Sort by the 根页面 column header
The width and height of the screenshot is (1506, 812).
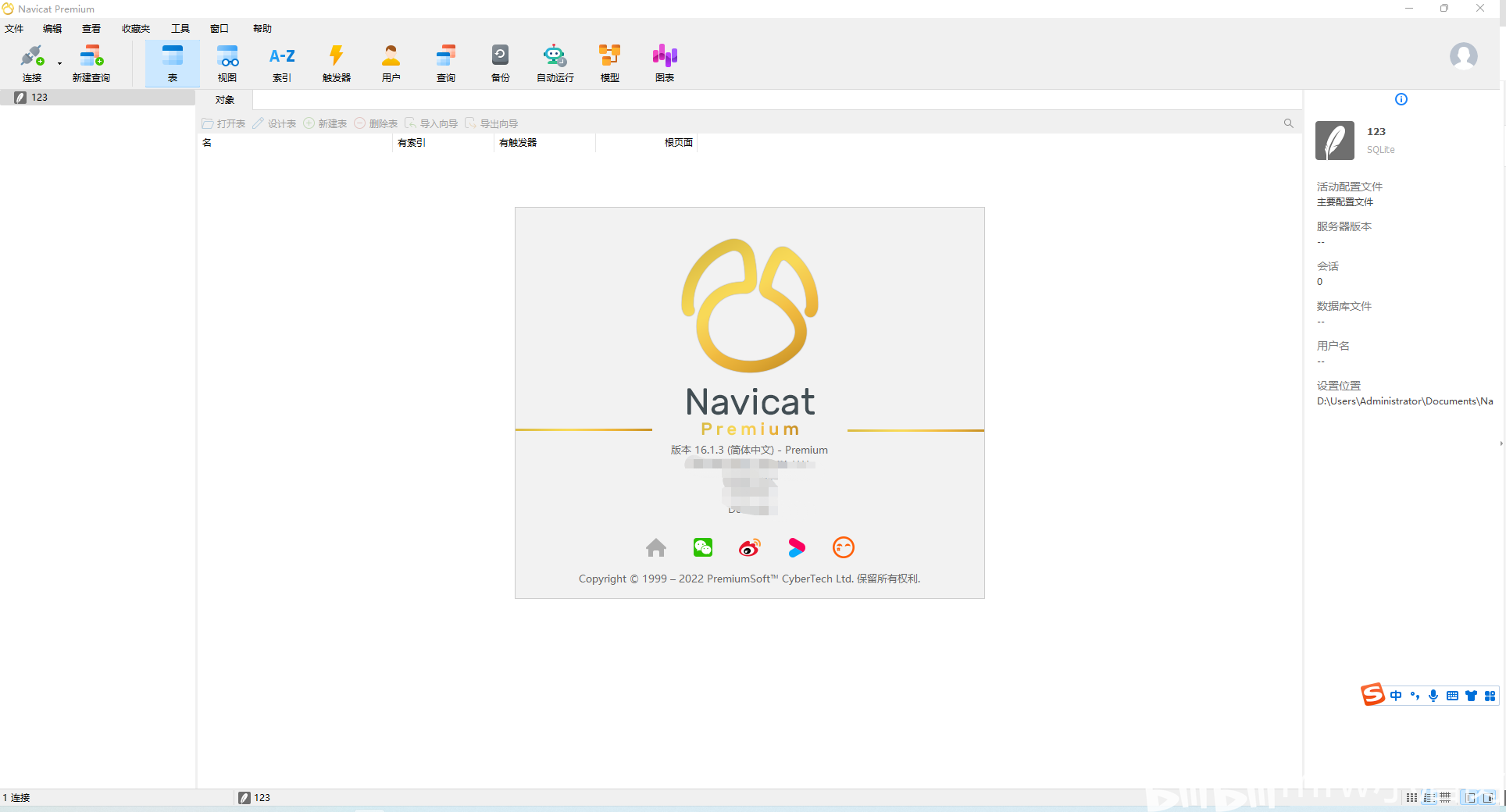pos(646,143)
